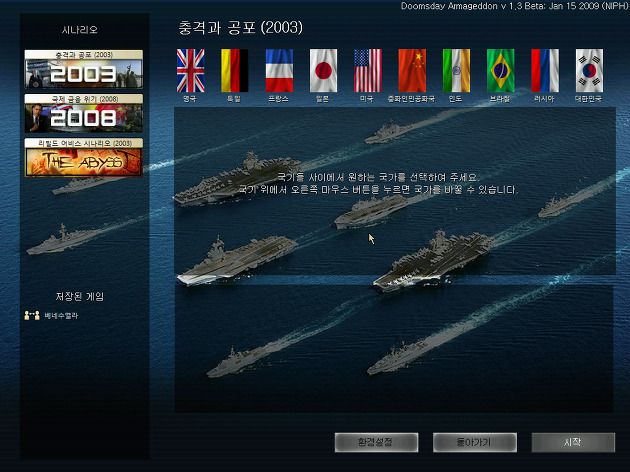
Task: Choose The Abyss scenario banner
Action: [84, 157]
